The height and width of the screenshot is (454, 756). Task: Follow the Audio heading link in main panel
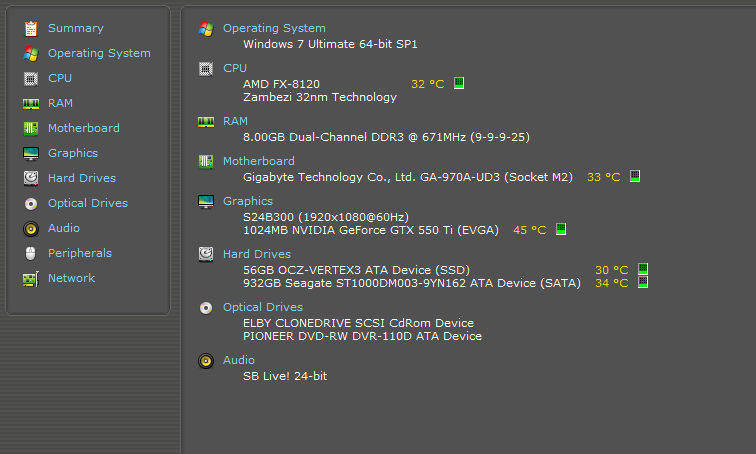pos(239,360)
